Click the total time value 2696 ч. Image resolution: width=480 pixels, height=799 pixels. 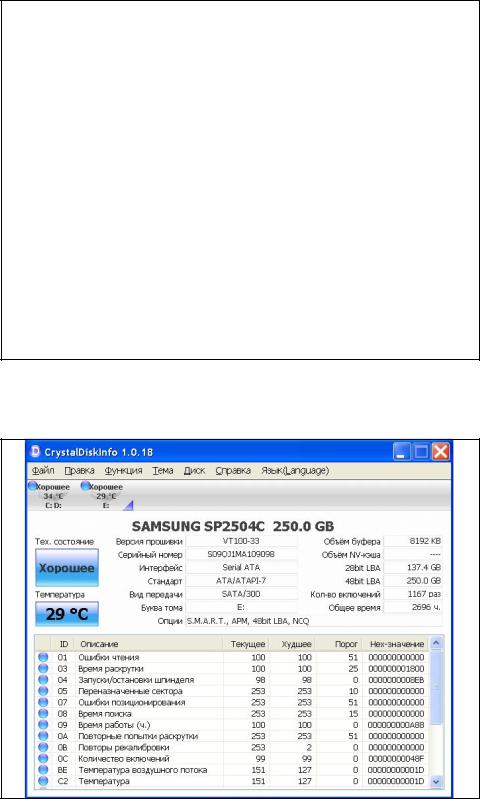click(x=413, y=607)
